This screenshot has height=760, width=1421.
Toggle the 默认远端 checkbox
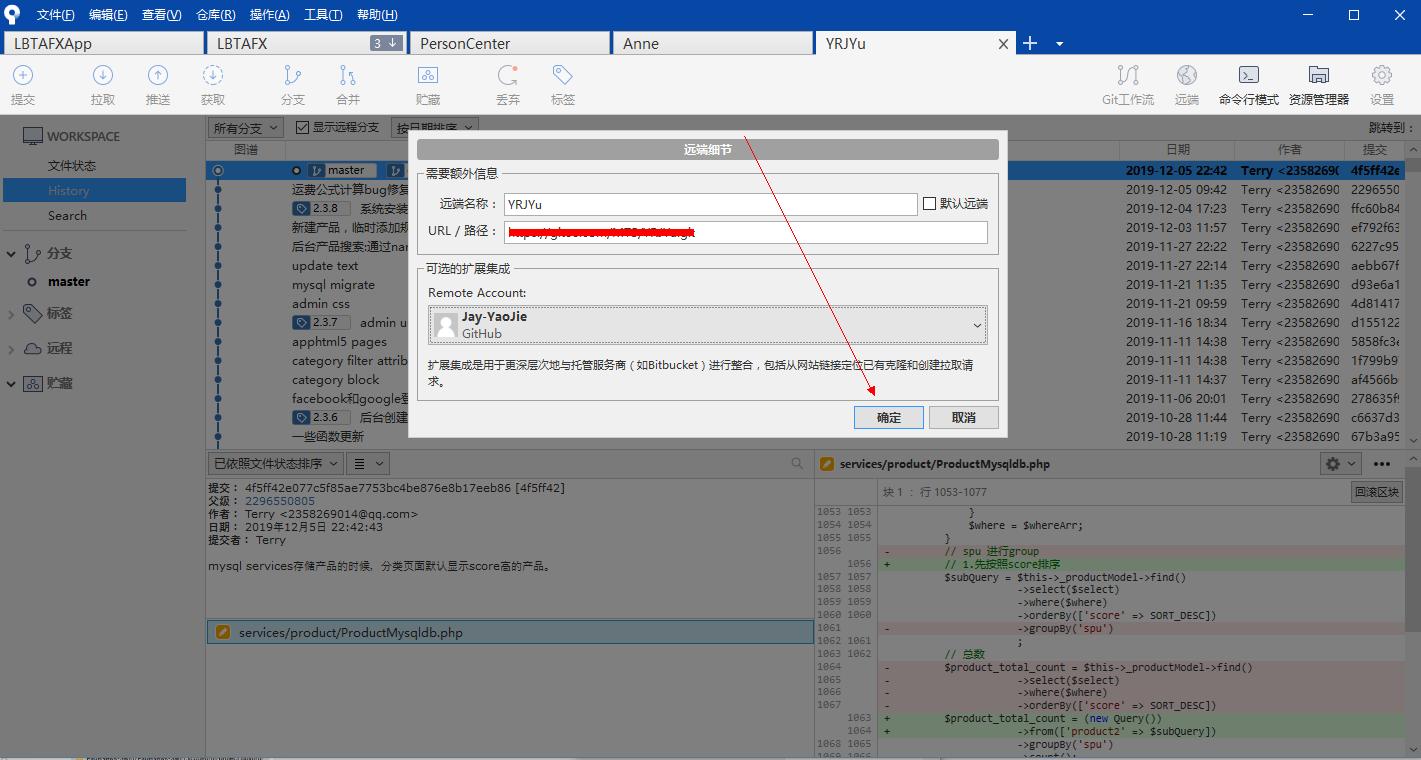tap(929, 203)
